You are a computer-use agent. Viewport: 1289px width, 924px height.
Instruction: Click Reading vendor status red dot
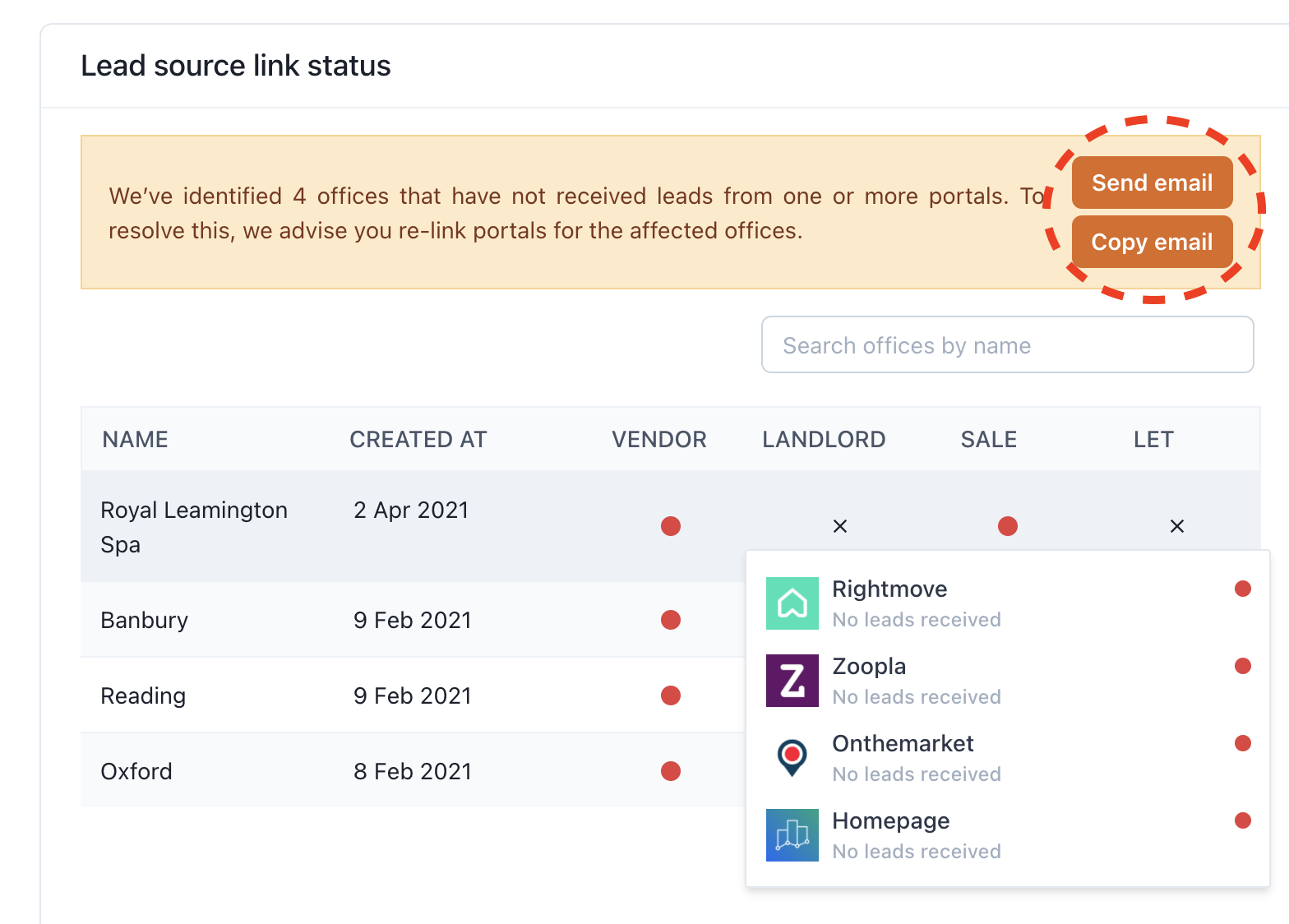click(671, 695)
